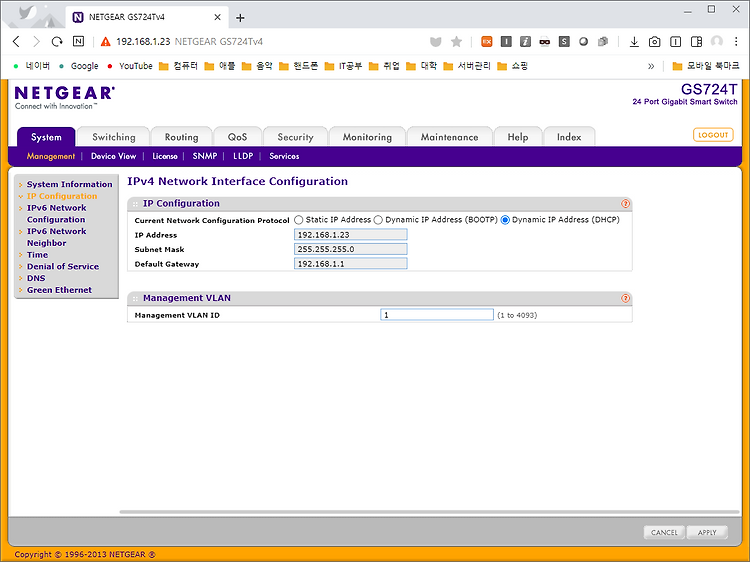This screenshot has height=562, width=750.
Task: Click the horizontal scrollbar at page bottom
Action: pos(429,512)
